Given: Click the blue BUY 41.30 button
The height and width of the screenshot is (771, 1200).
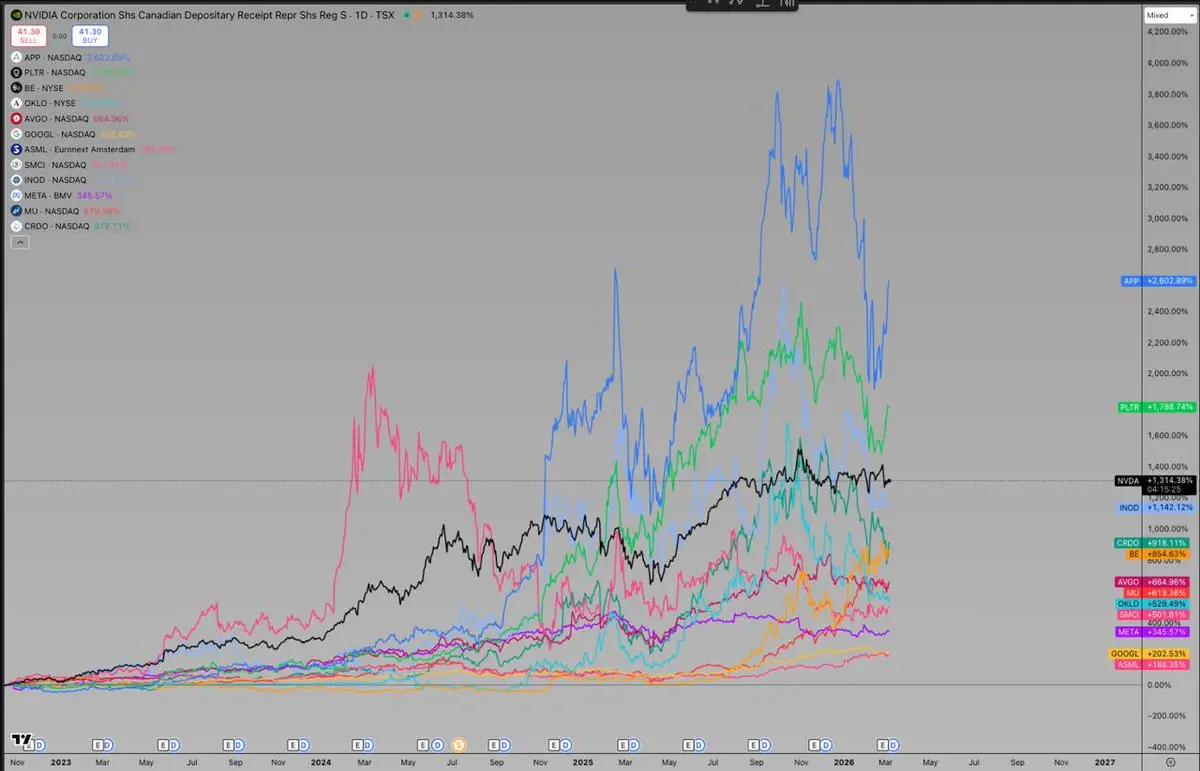Looking at the screenshot, I should click(x=89, y=36).
